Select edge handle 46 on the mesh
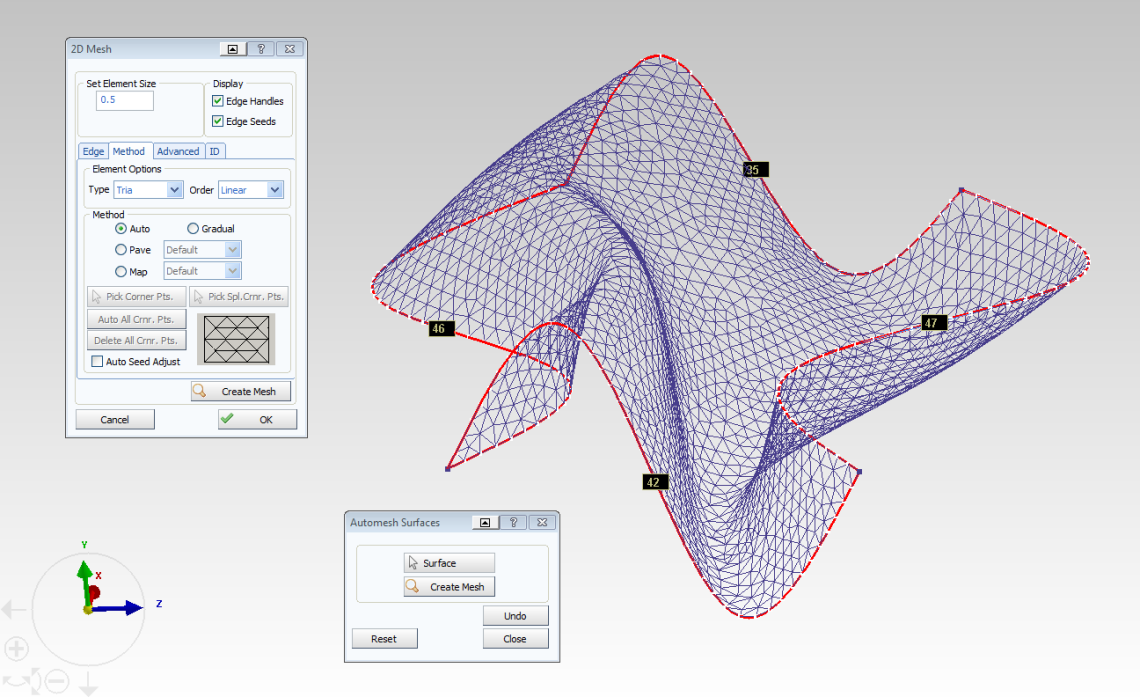The height and width of the screenshot is (697, 1140). 441,329
